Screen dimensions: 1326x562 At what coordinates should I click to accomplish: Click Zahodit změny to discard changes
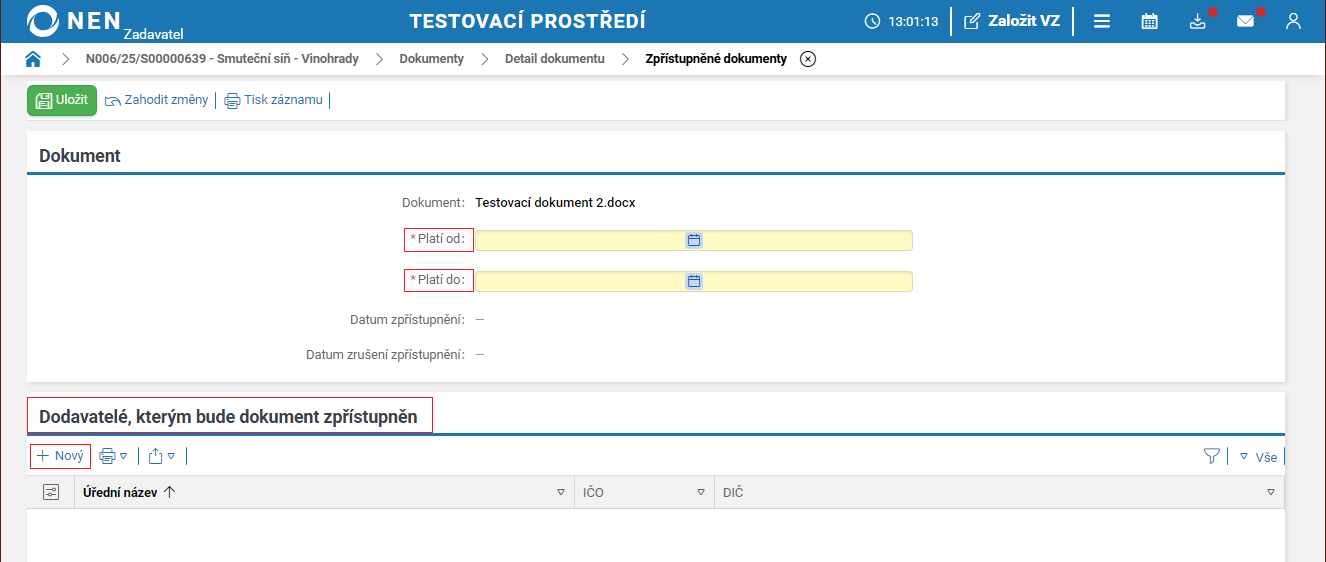tap(157, 100)
